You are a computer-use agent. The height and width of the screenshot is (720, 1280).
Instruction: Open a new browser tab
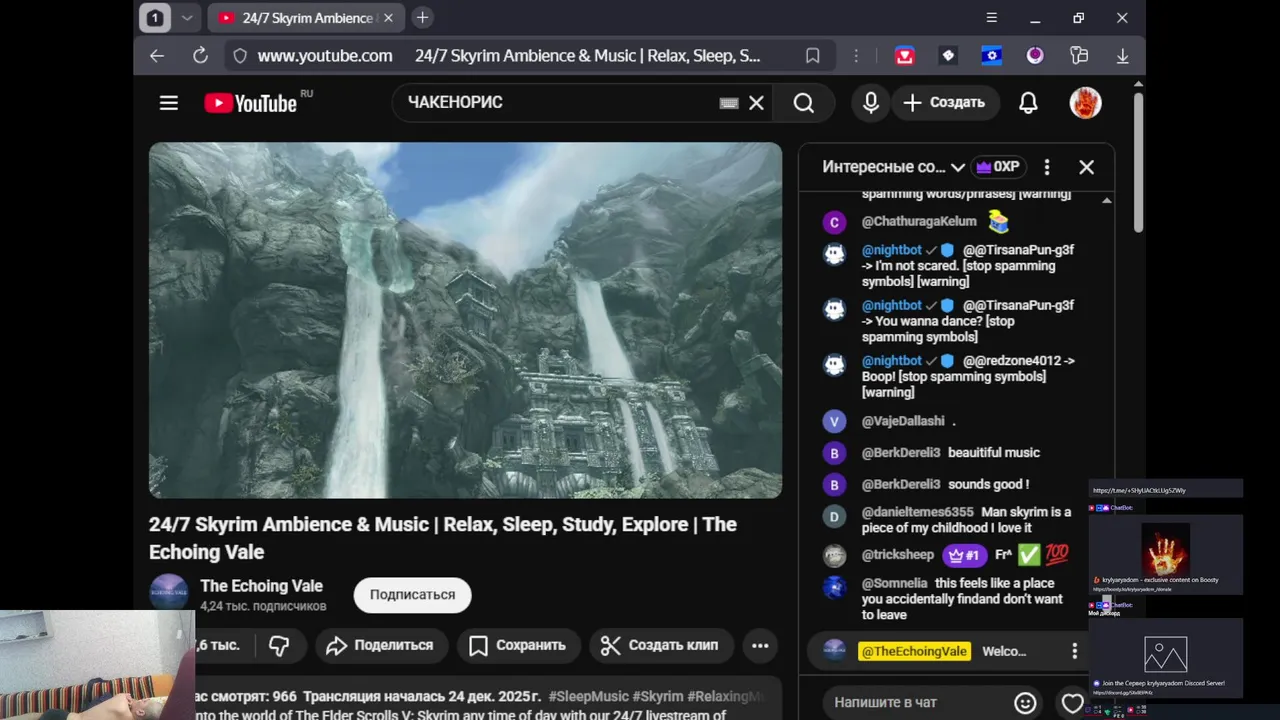(x=422, y=18)
